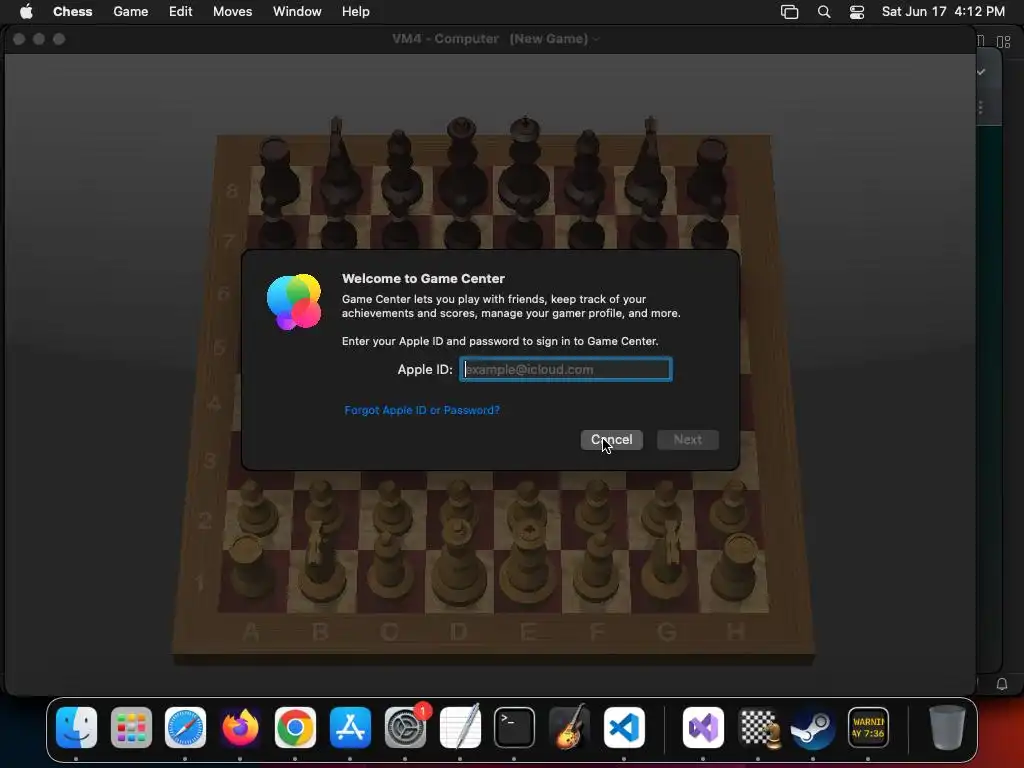Open Stage Manager window icon in menu bar
1024x768 pixels.
pyautogui.click(x=790, y=12)
